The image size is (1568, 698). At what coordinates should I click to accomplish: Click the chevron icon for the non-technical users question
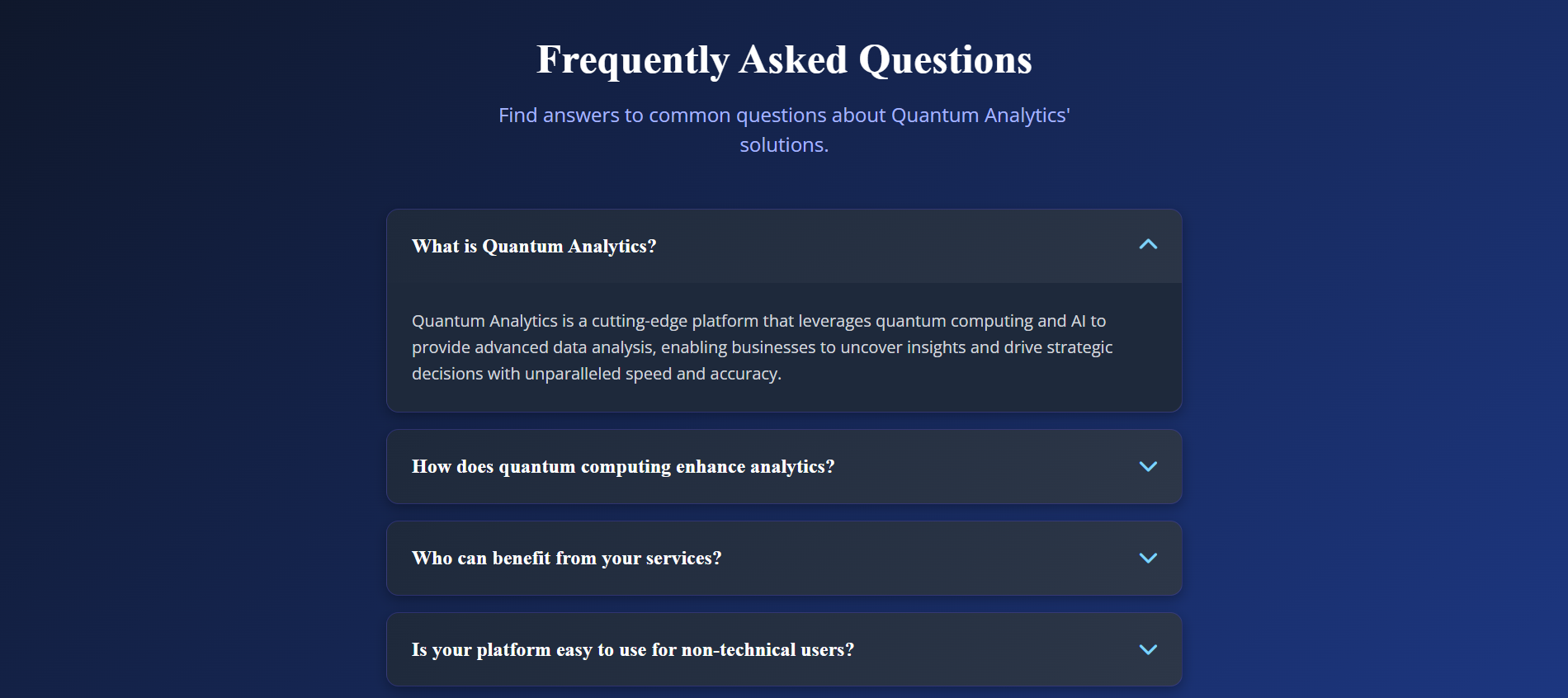[x=1148, y=649]
